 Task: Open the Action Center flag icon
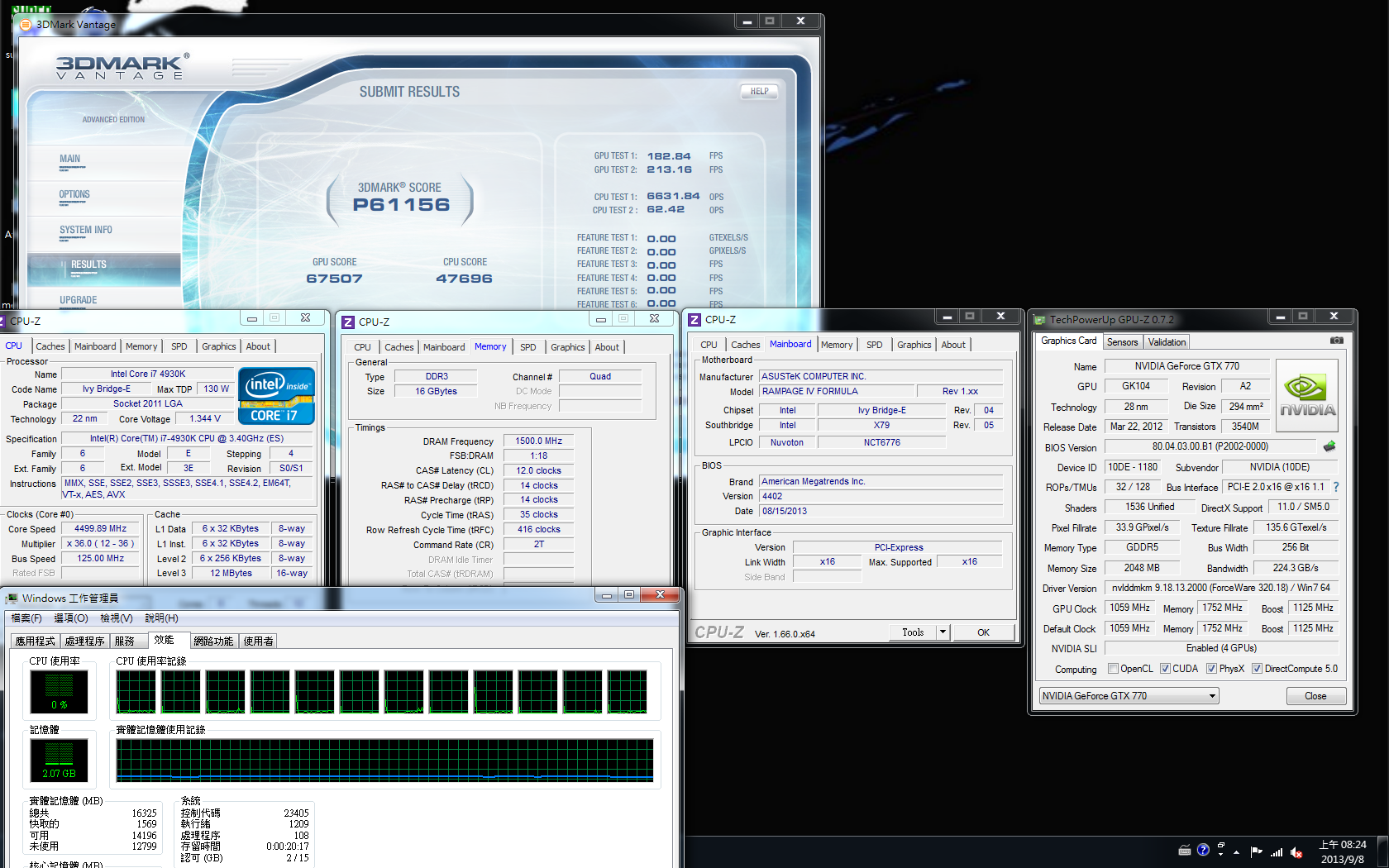click(1256, 851)
